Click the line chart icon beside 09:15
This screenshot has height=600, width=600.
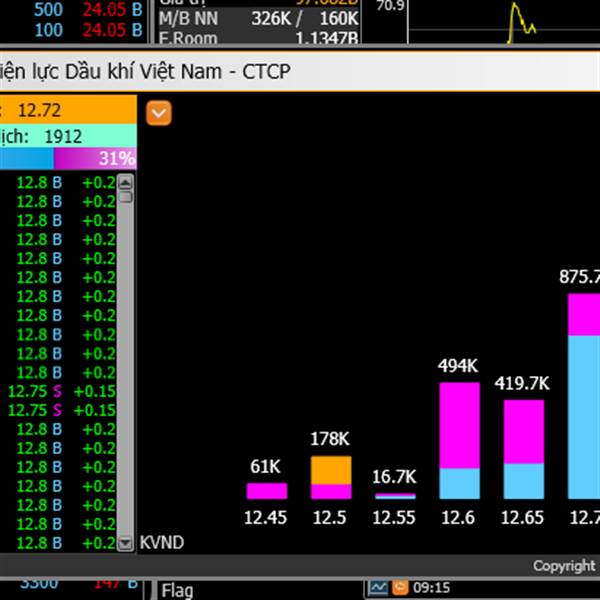(378, 588)
